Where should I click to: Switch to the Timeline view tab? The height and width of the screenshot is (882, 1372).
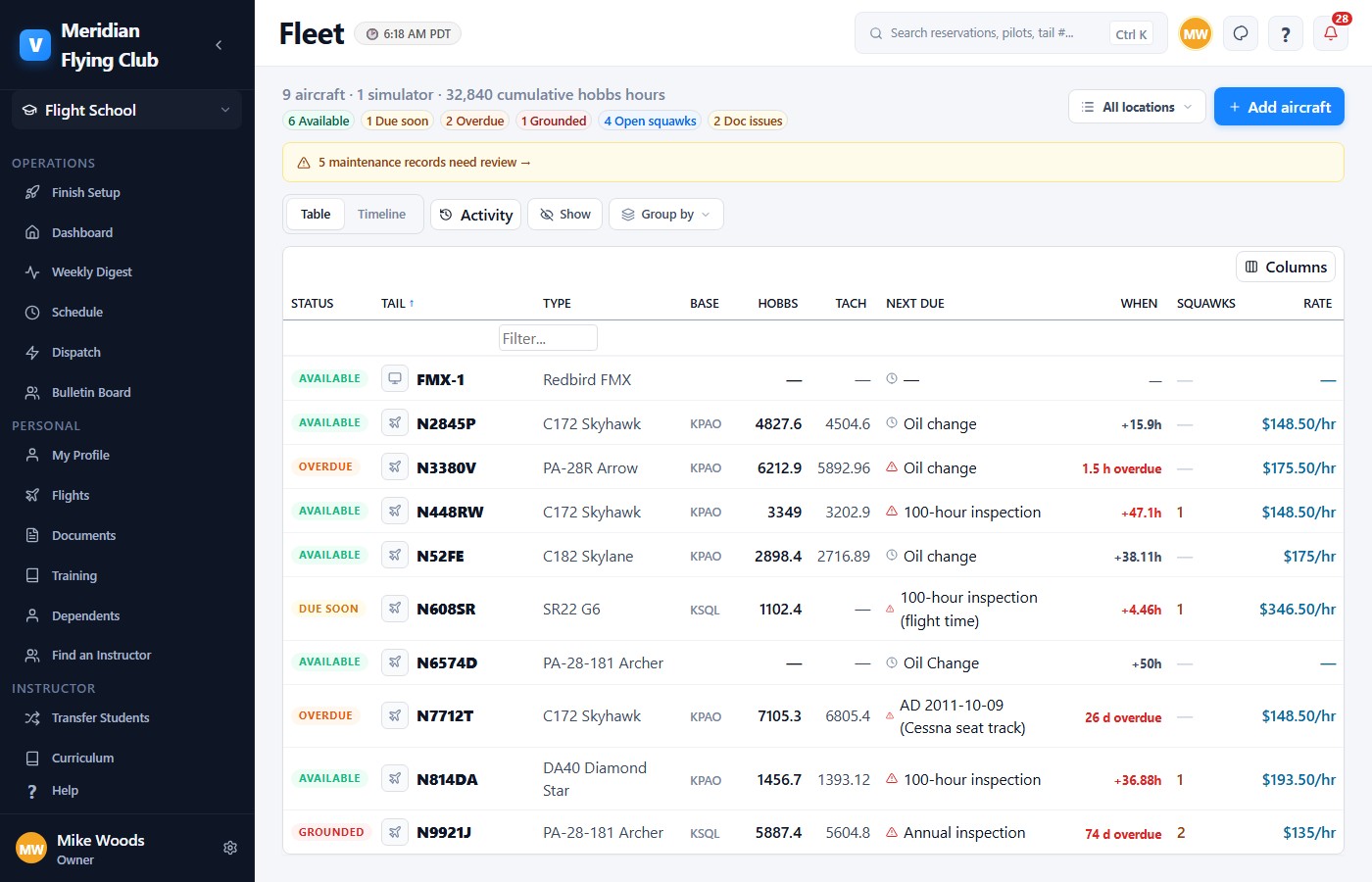point(381,215)
